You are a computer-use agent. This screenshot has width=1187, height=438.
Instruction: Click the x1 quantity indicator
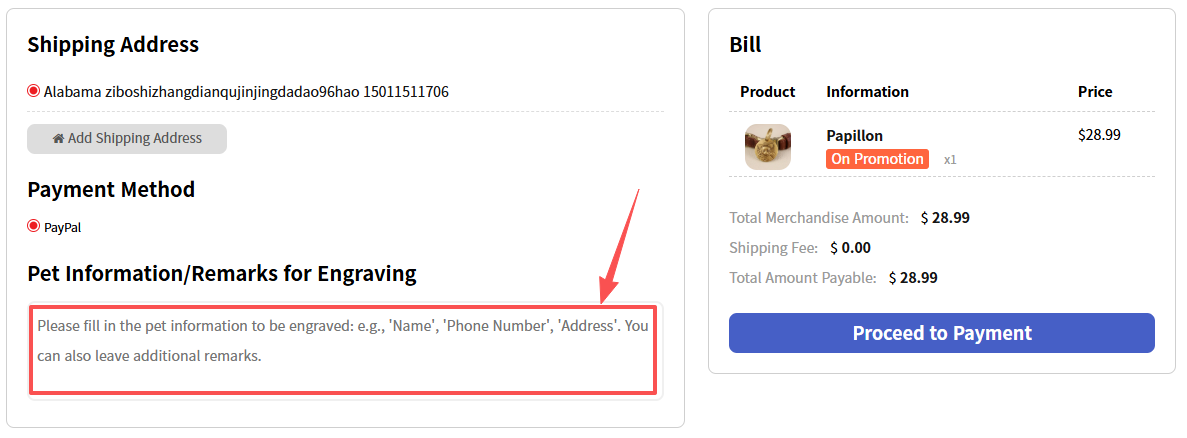click(x=950, y=160)
